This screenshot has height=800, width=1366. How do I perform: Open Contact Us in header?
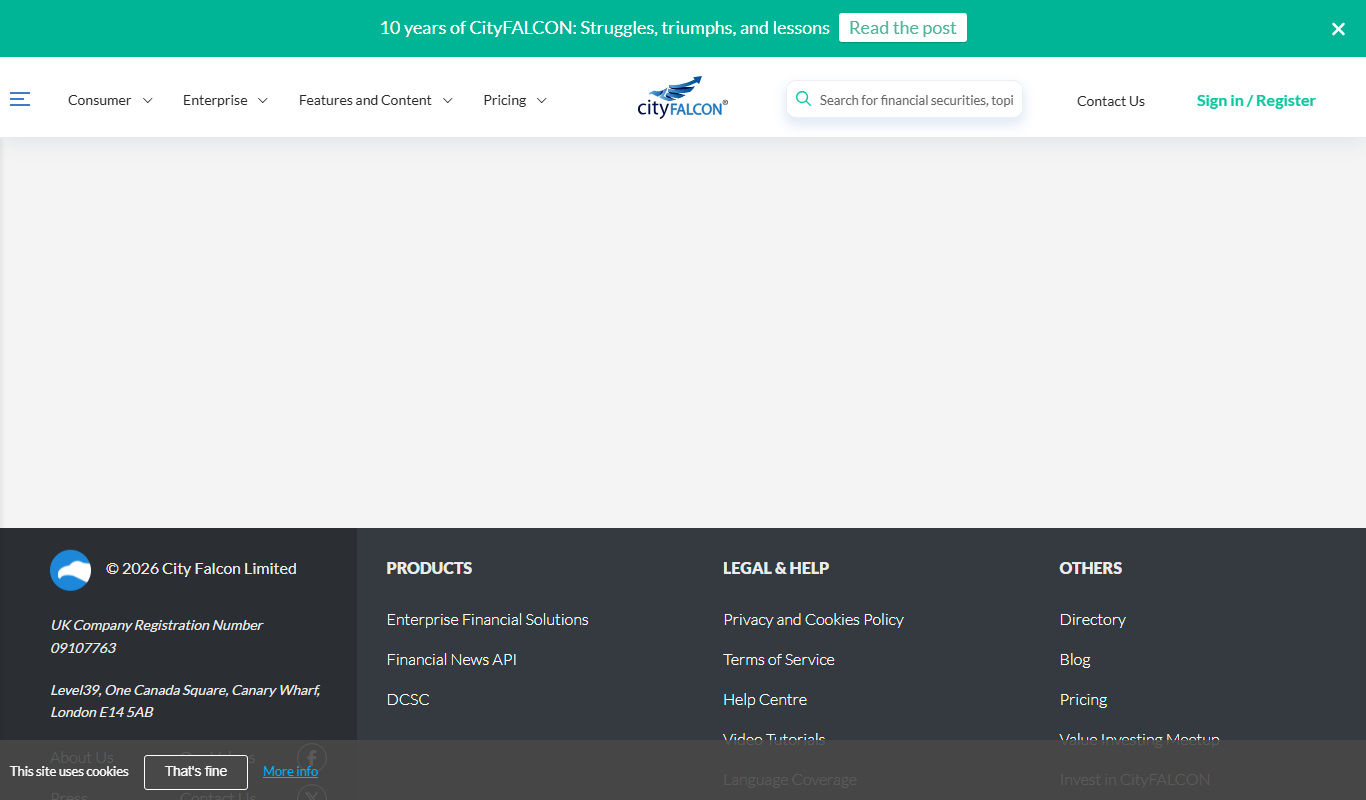coord(1111,101)
